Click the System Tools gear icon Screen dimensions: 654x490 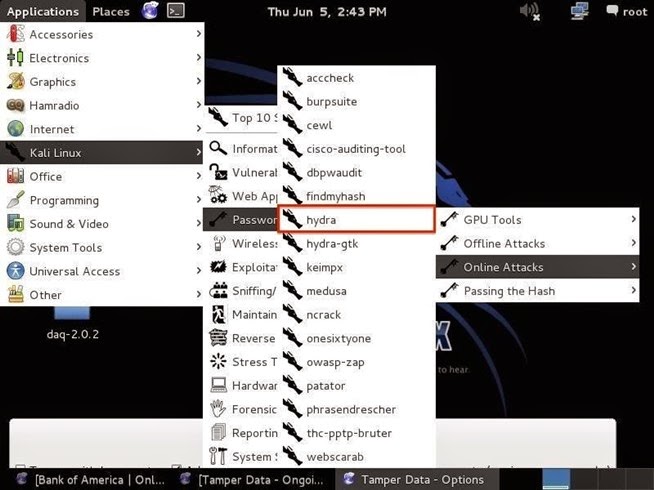click(x=15, y=247)
